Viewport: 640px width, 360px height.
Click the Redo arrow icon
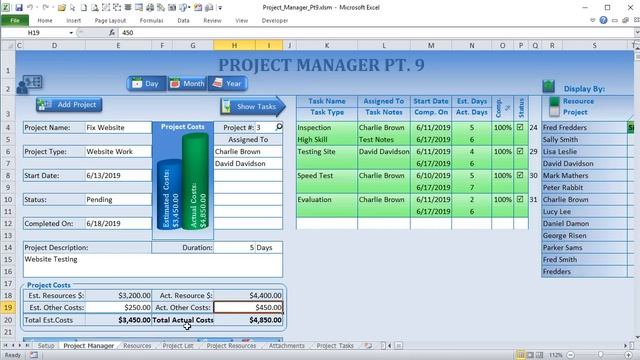pyautogui.click(x=46, y=7)
